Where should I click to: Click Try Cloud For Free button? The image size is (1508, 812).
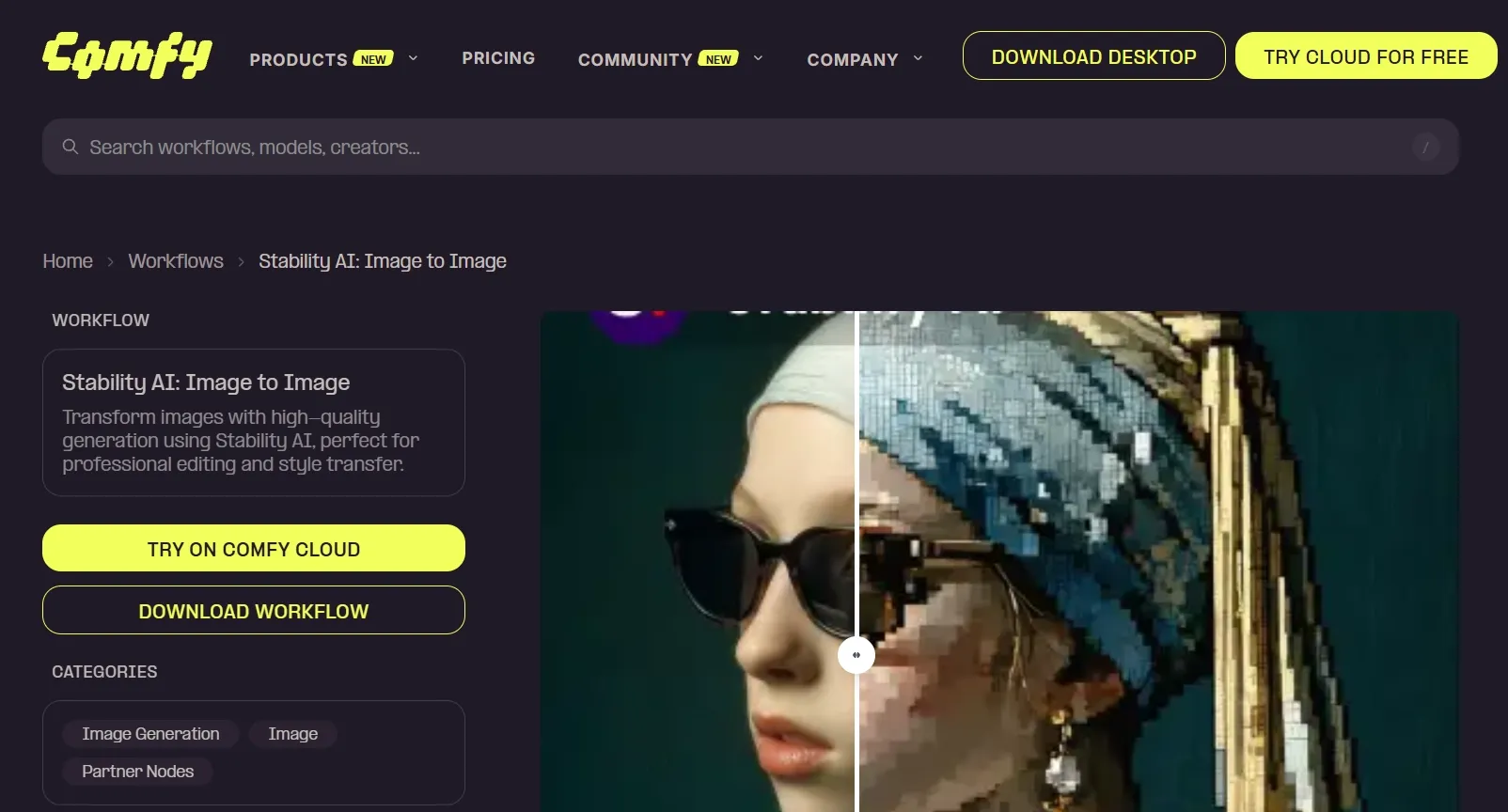1366,56
